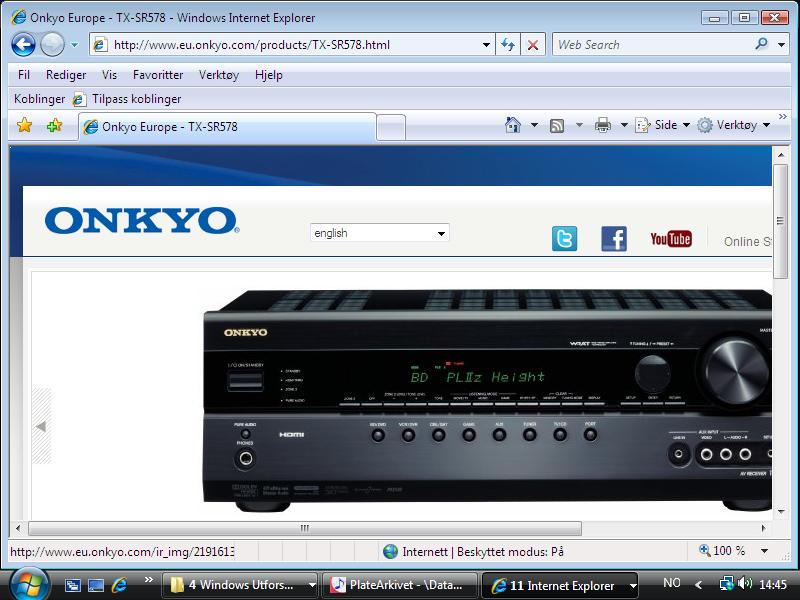Viewport: 800px width, 600px height.
Task: Expand the Home button dropdown arrow
Action: point(534,125)
